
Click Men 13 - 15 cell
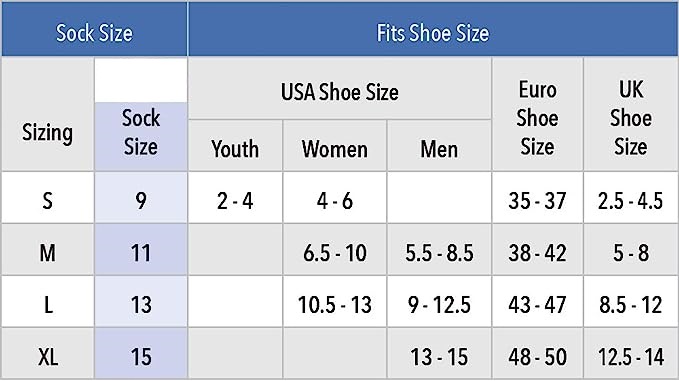[x=439, y=357]
